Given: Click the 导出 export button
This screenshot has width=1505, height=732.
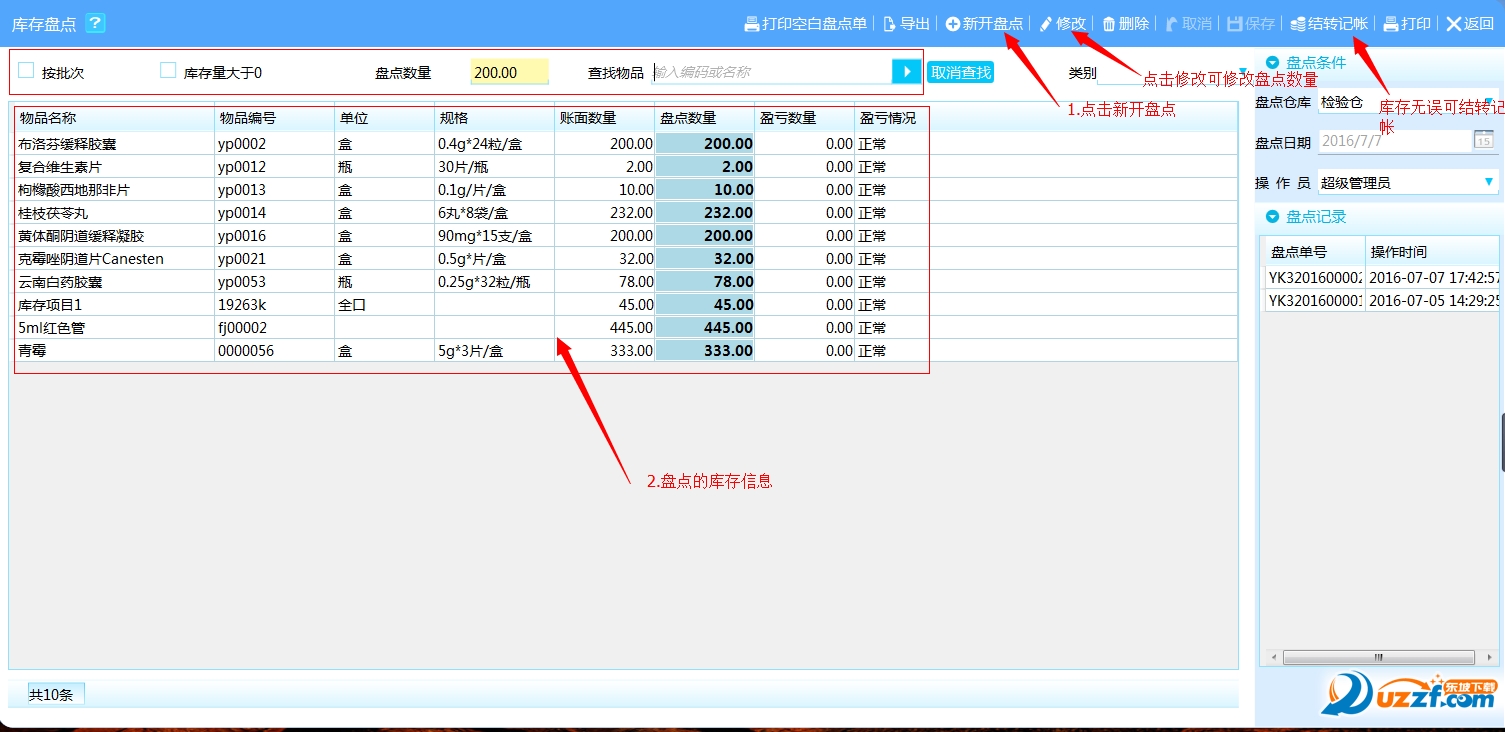Looking at the screenshot, I should [906, 23].
